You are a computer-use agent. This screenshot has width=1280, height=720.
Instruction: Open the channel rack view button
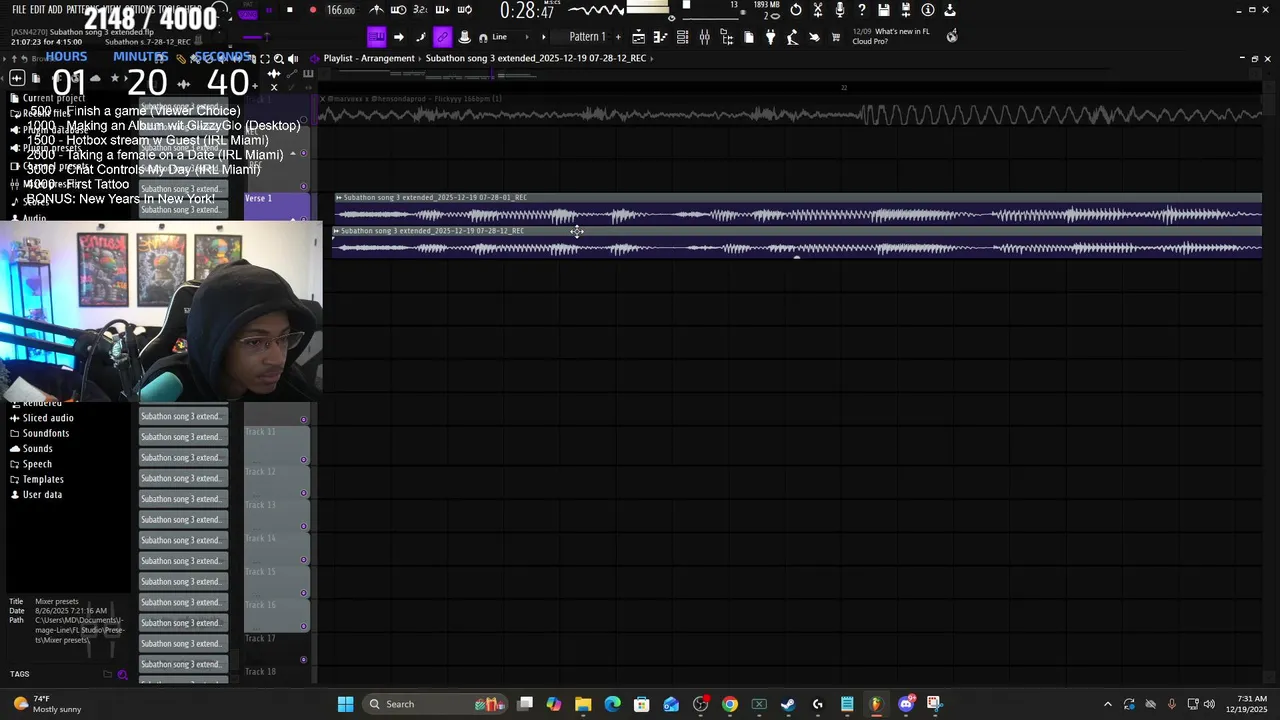click(x=682, y=37)
